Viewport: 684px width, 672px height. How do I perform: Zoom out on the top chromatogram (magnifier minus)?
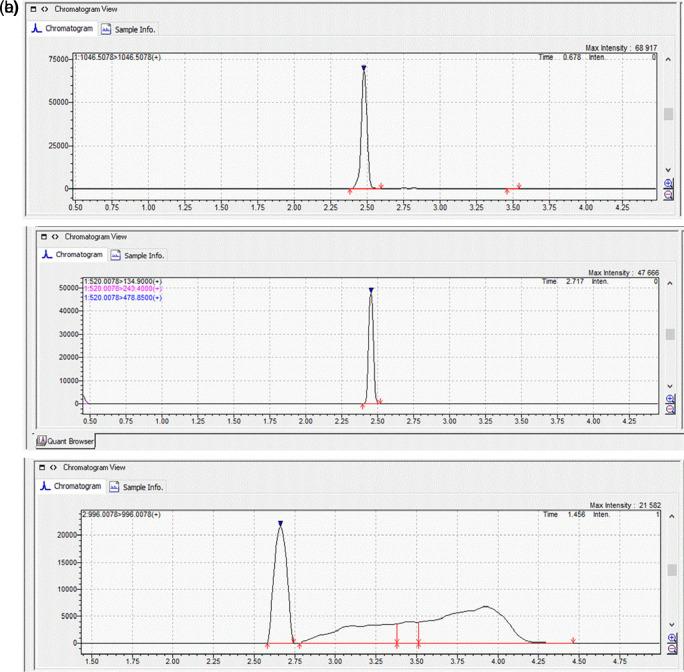[668, 195]
